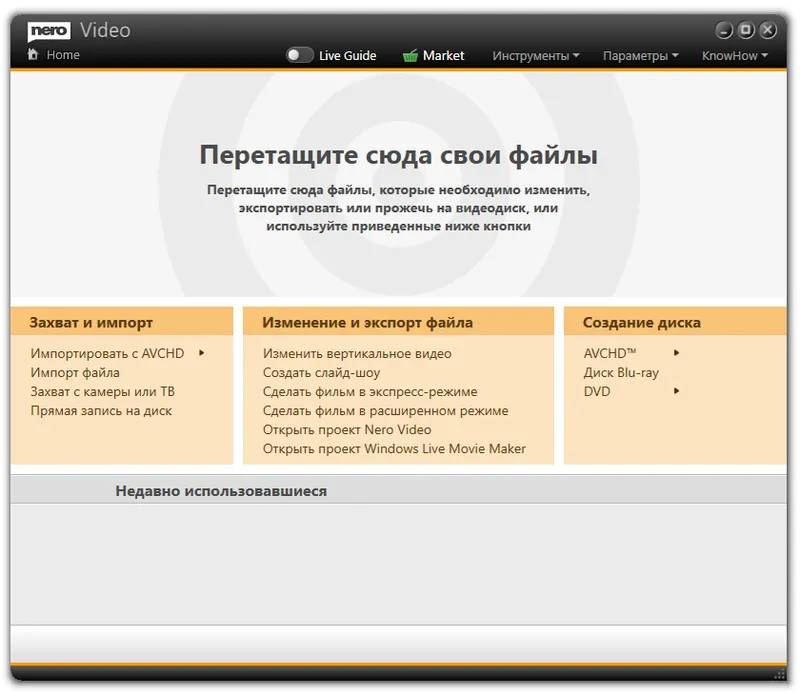Open the Market link

[443, 56]
